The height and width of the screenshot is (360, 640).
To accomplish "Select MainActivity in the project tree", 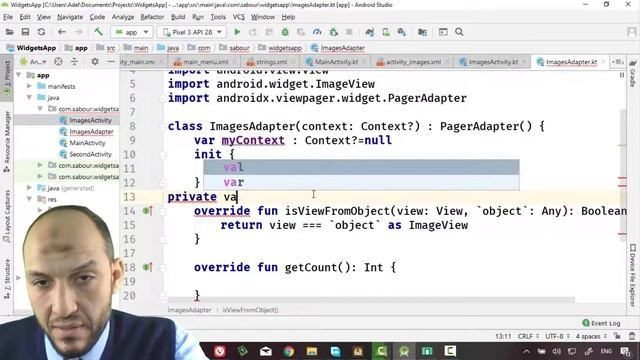I will click(87, 143).
